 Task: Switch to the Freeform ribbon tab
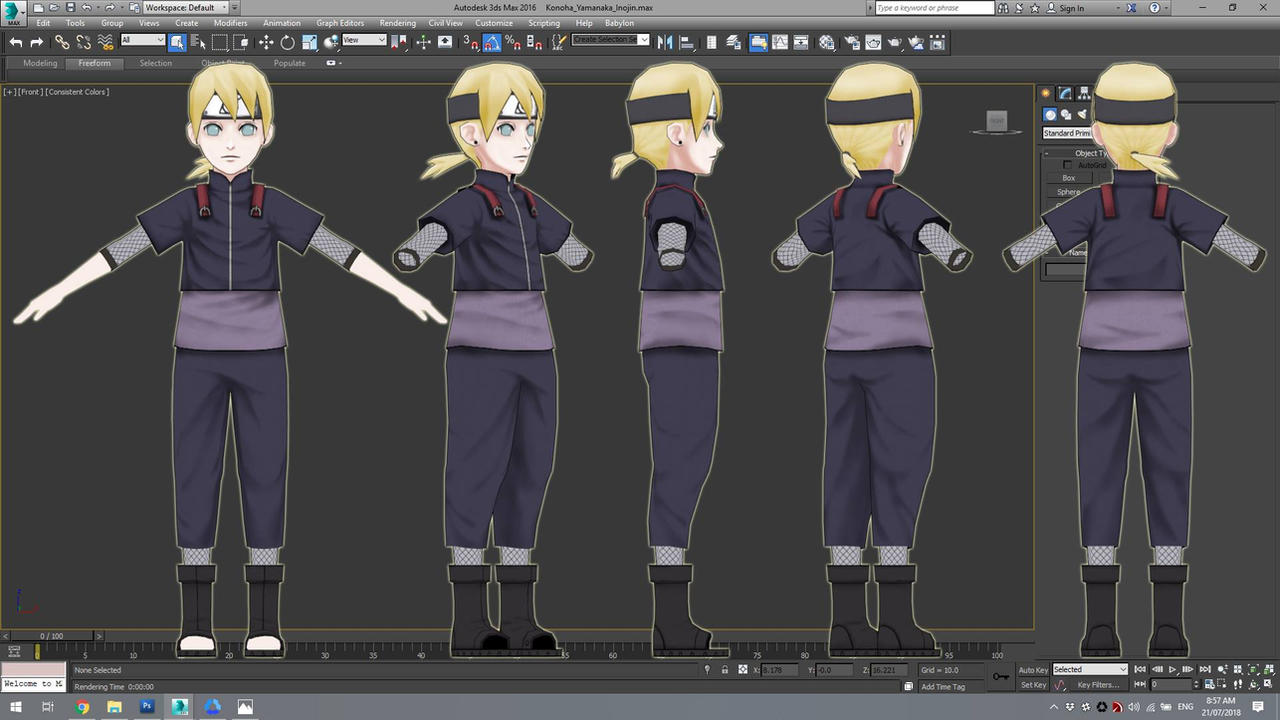point(94,63)
